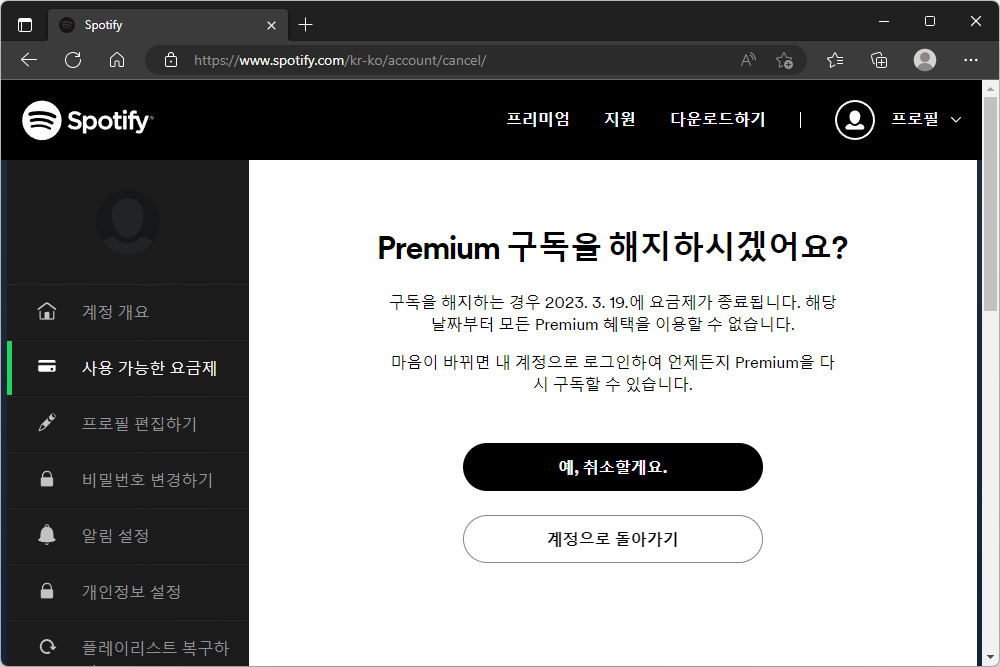This screenshot has height=667, width=1000.
Task: Click the lock icon beside 비밀번호 변경하기
Action: pyautogui.click(x=47, y=479)
